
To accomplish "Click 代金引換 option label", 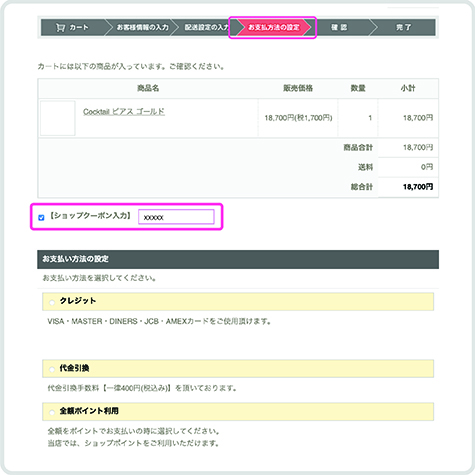I will [x=74, y=368].
